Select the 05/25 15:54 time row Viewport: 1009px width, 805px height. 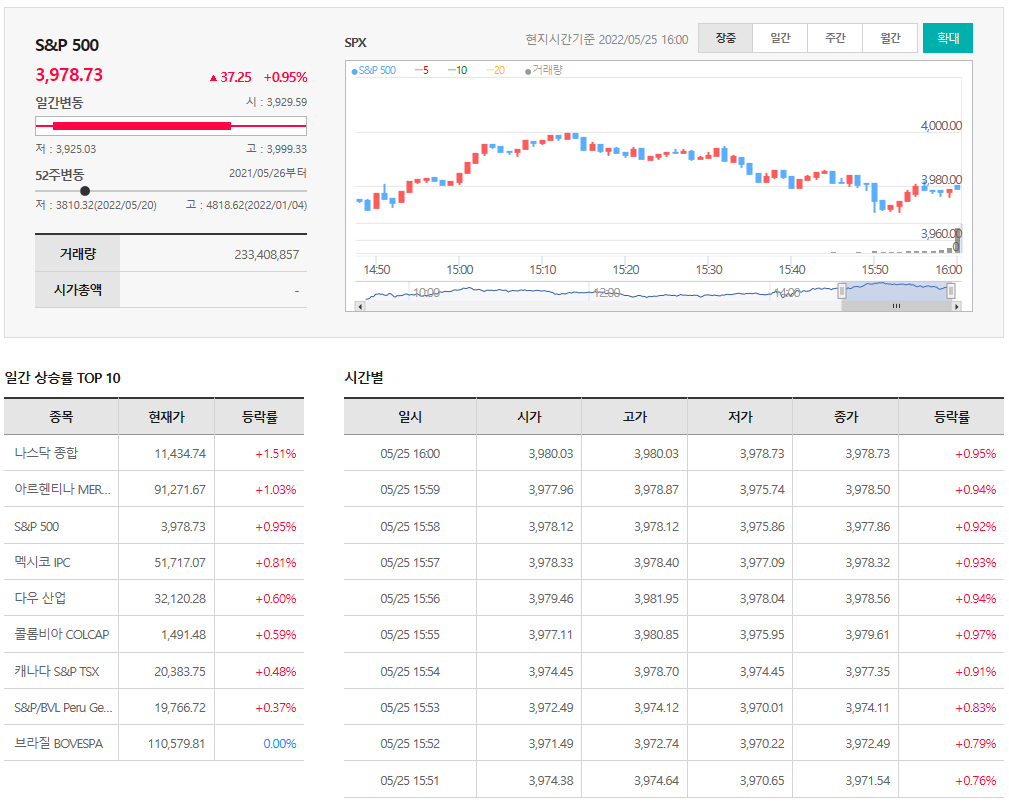[x=674, y=671]
